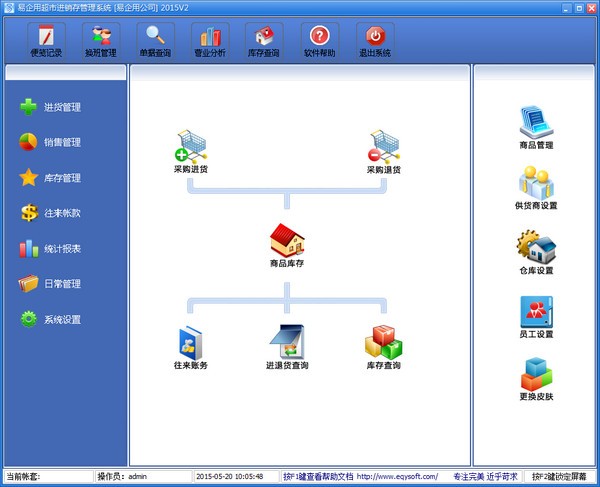Open 商品管理 in right panel
Image resolution: width=600 pixels, height=487 pixels.
pyautogui.click(x=536, y=127)
